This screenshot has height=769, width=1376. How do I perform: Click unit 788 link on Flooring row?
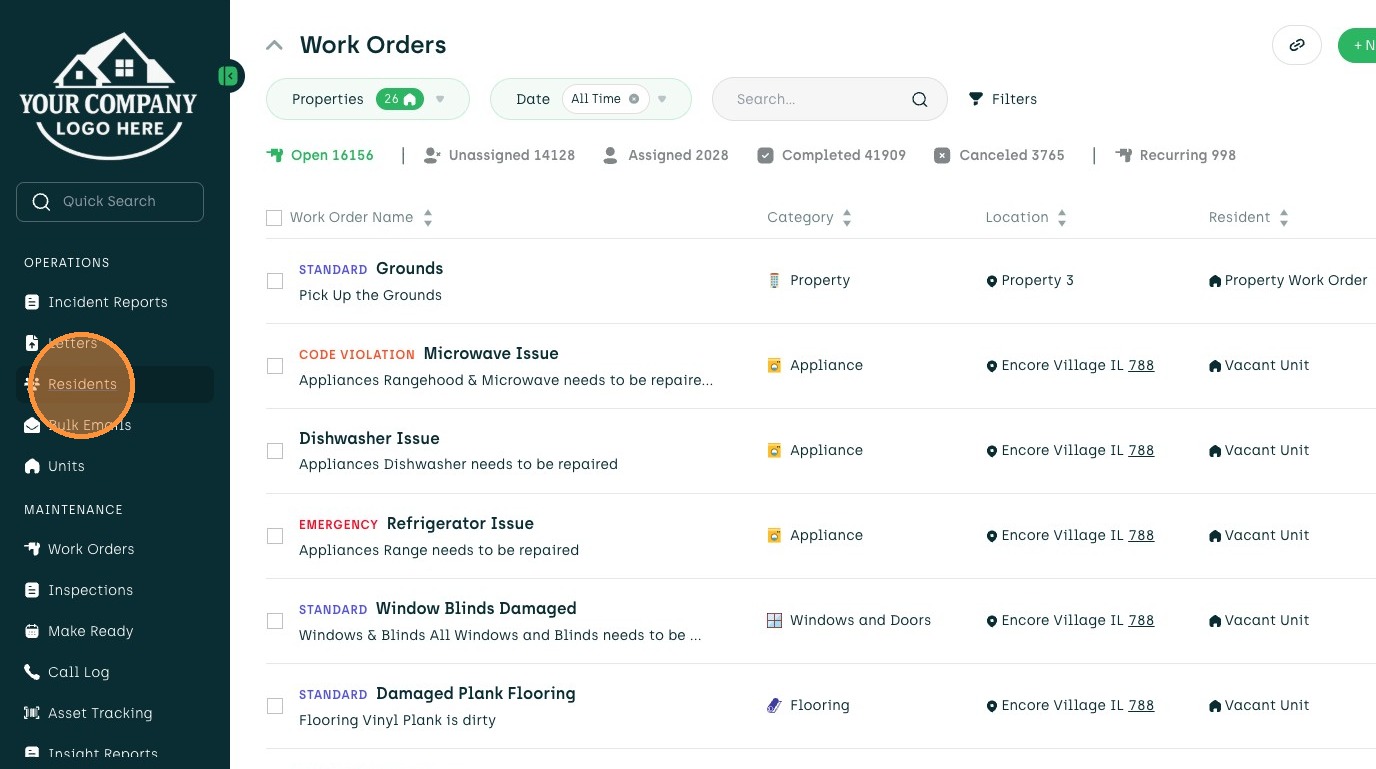pyautogui.click(x=1141, y=705)
